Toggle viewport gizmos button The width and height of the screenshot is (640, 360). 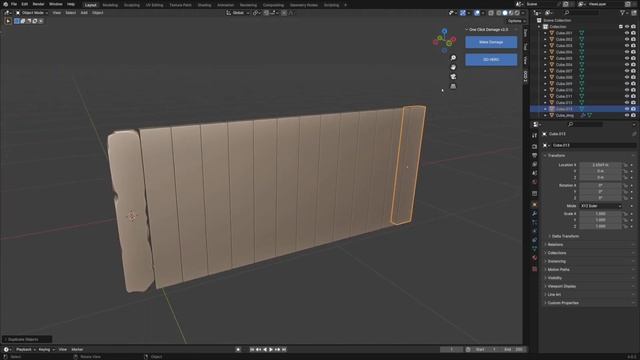tap(462, 13)
